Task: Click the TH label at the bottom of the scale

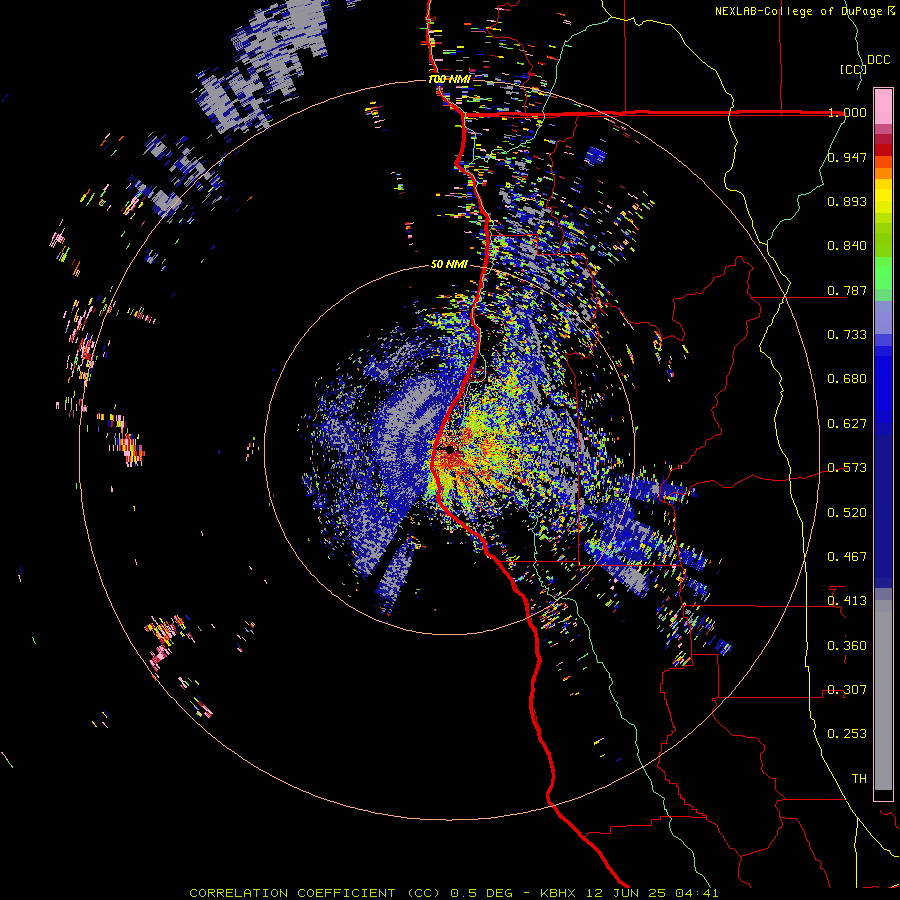Action: point(859,779)
